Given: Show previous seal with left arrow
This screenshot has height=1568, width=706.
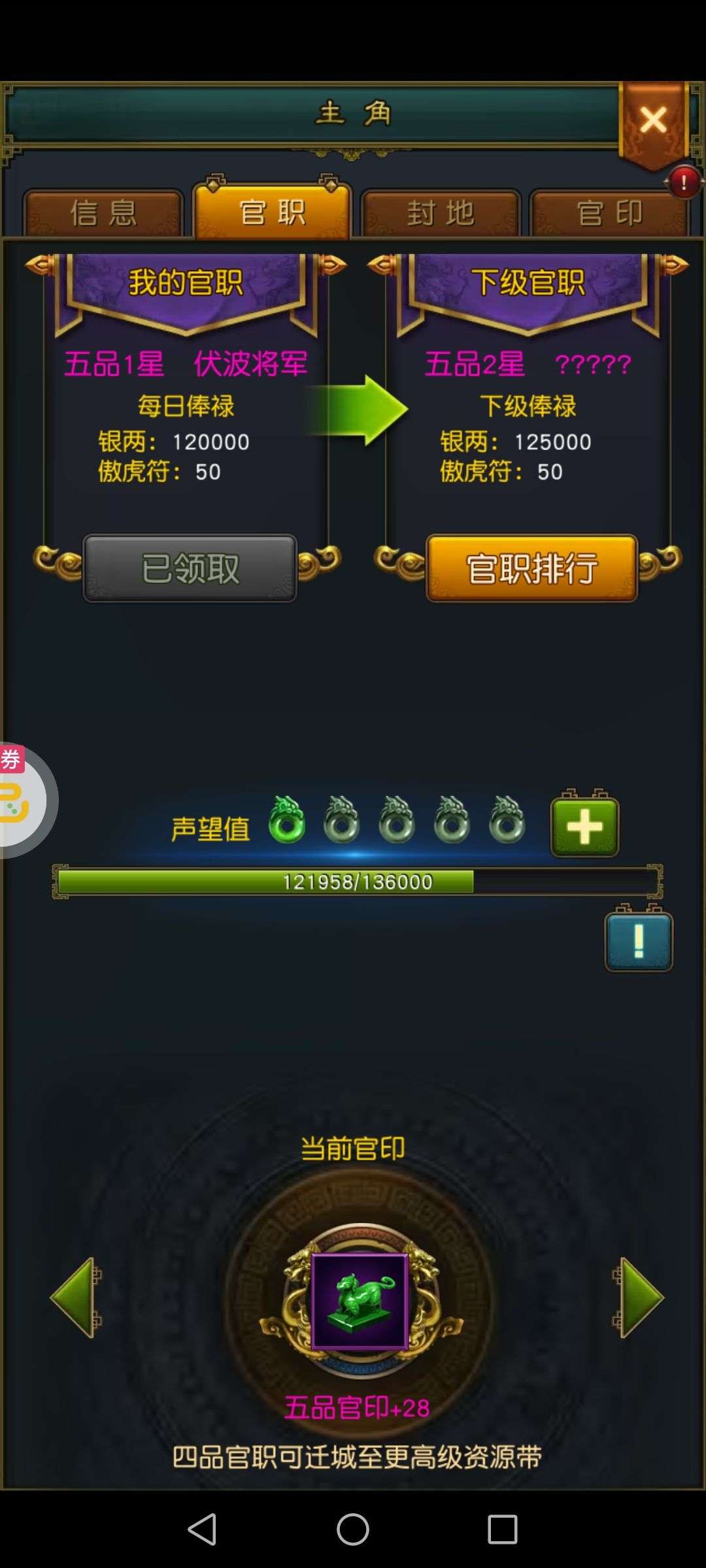Looking at the screenshot, I should tap(75, 1298).
